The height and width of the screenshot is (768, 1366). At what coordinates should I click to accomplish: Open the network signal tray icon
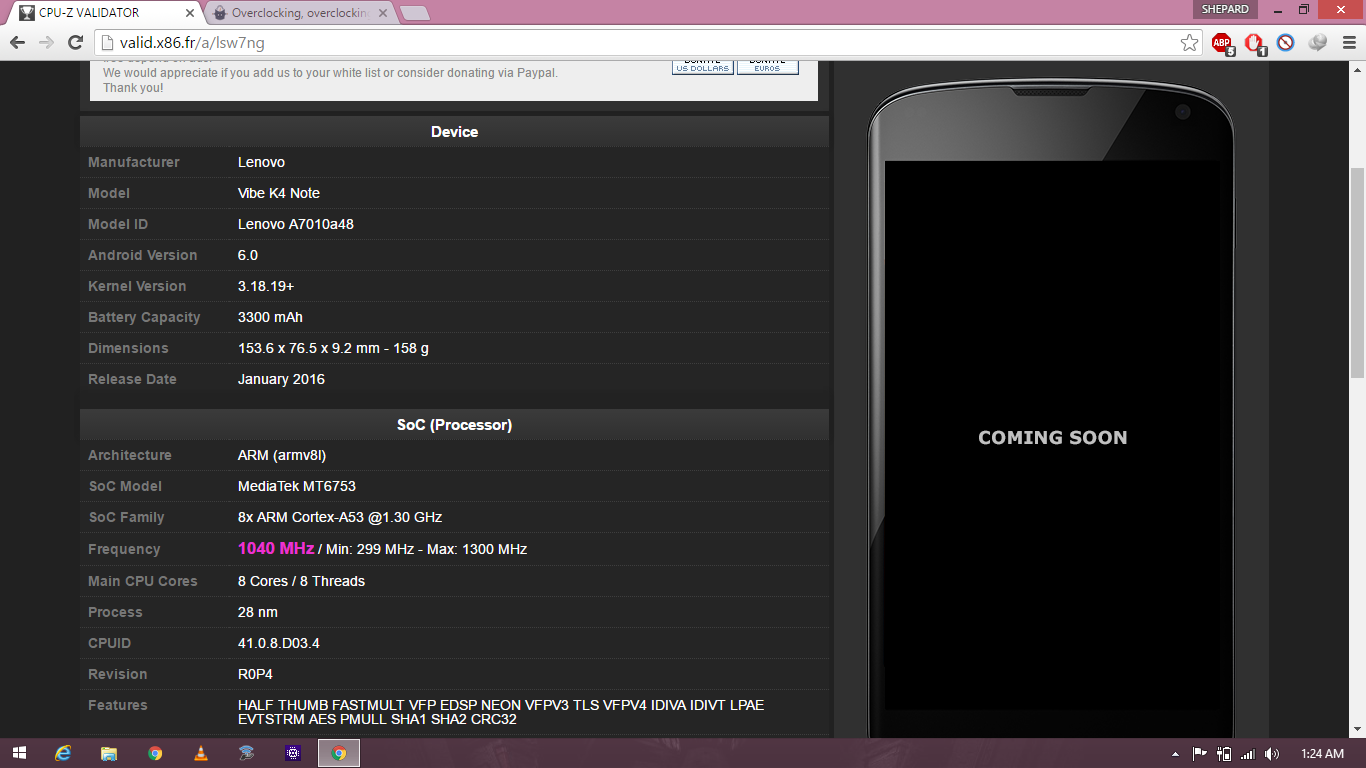tap(1247, 753)
